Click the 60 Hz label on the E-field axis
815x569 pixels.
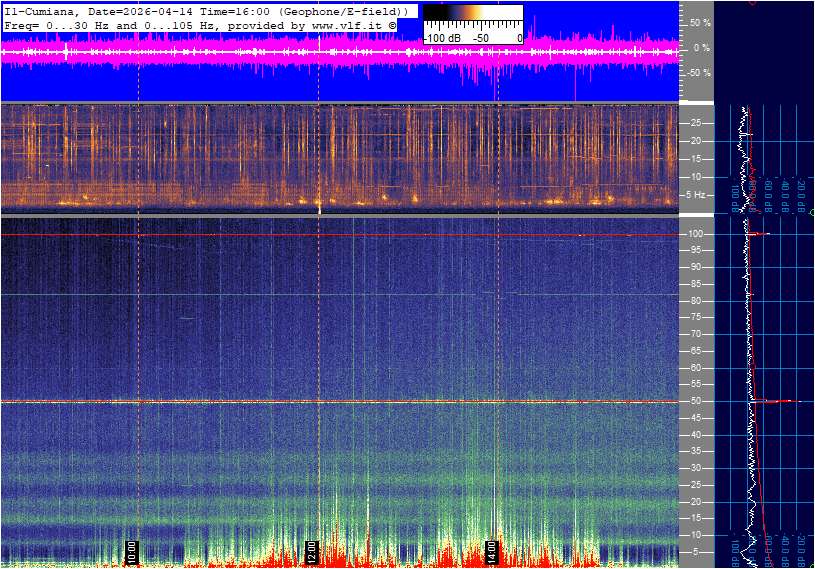[695, 368]
